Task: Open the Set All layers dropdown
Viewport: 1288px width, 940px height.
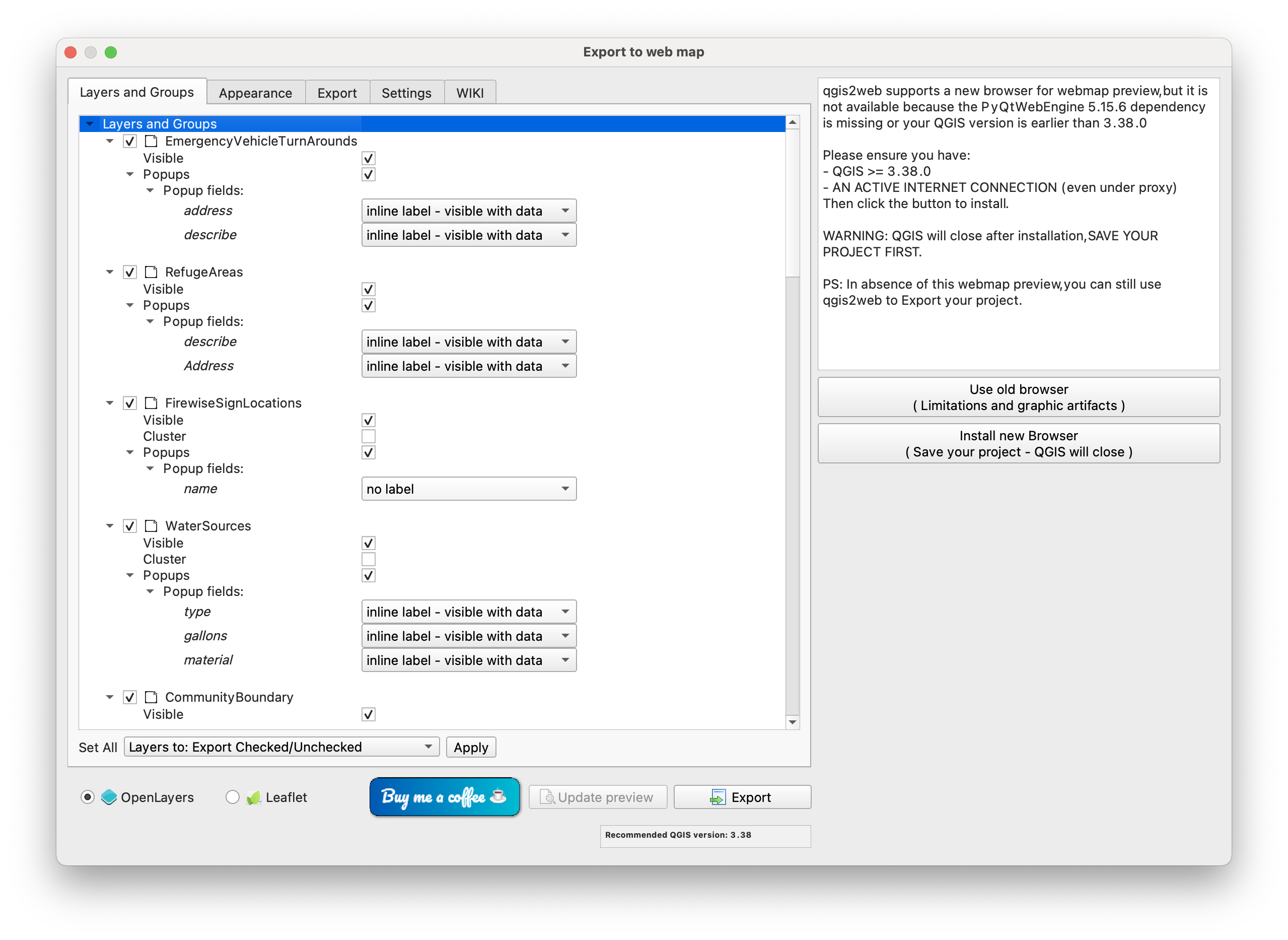Action: coord(281,747)
